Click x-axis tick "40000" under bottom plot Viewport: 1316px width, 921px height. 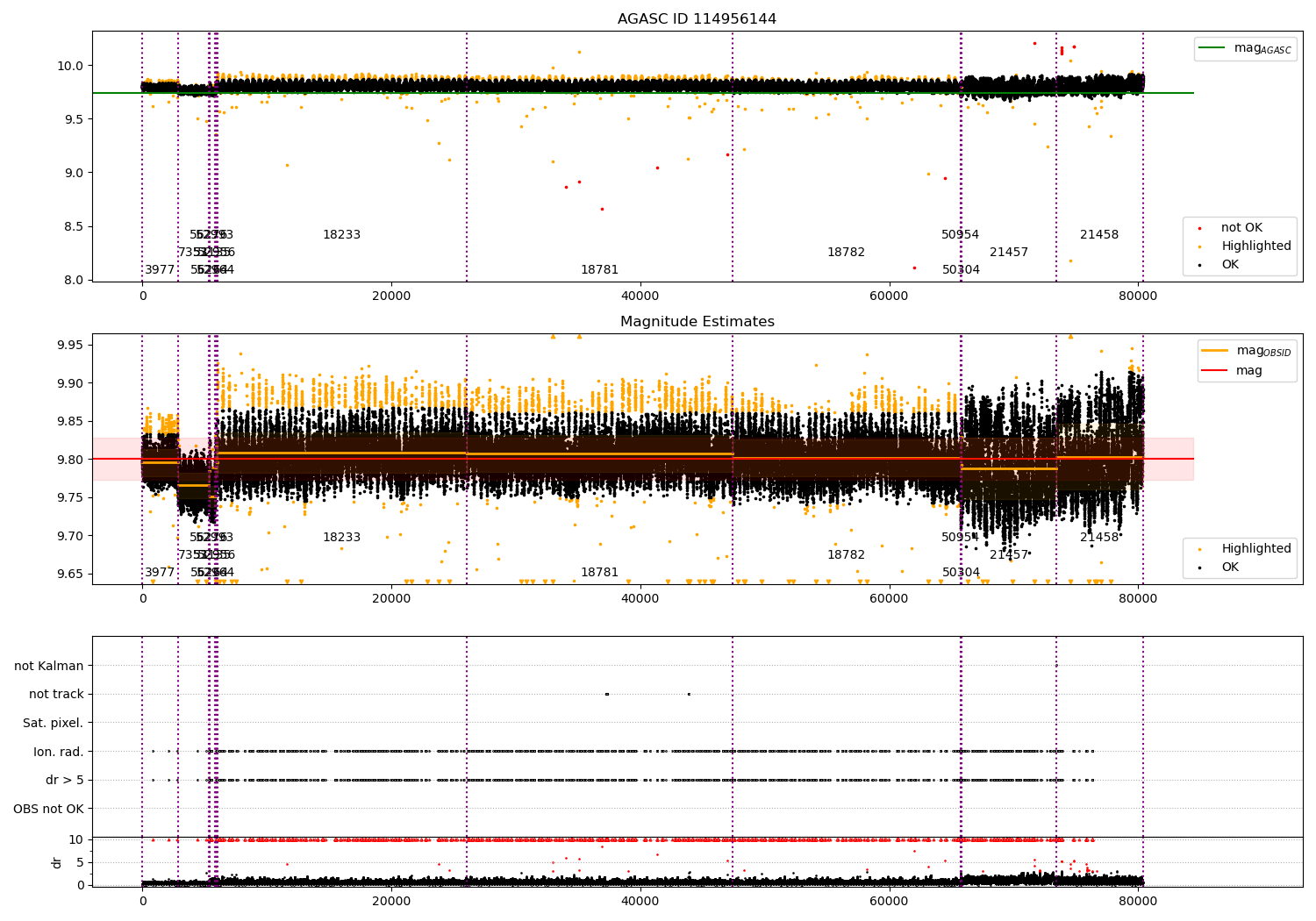coord(640,902)
